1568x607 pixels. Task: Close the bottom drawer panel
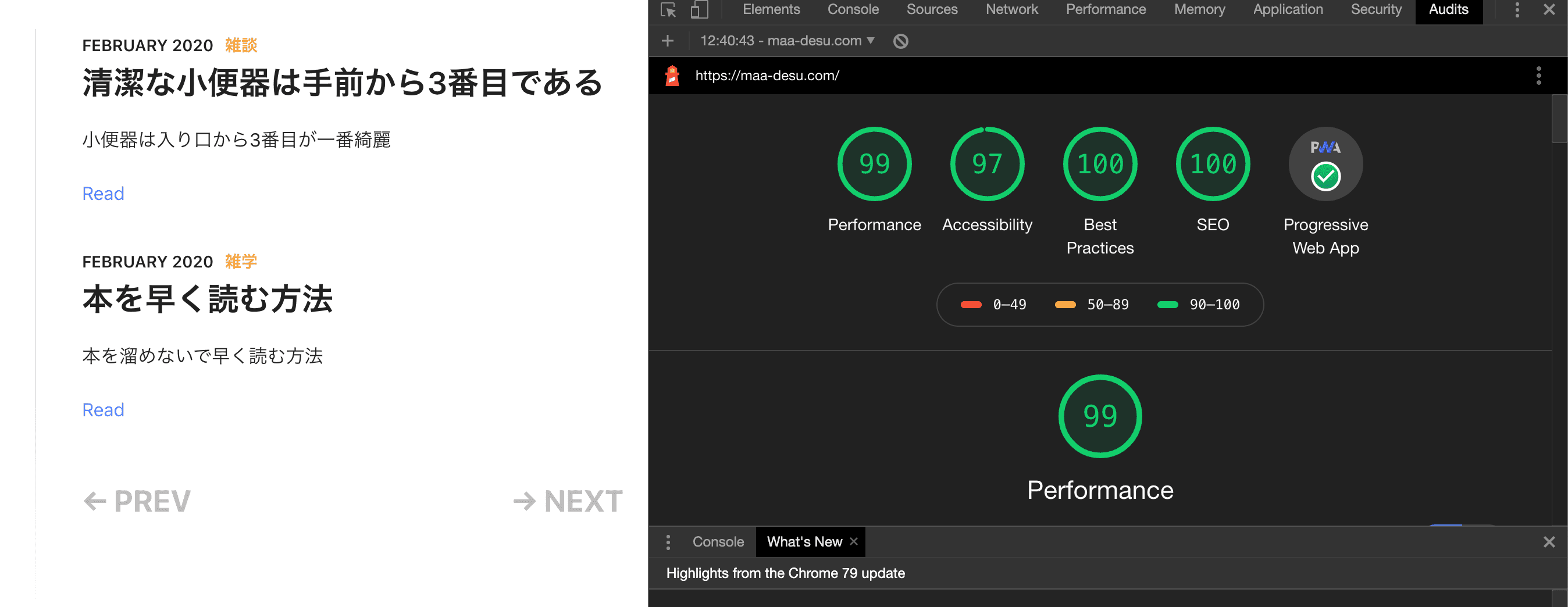pyautogui.click(x=1549, y=542)
